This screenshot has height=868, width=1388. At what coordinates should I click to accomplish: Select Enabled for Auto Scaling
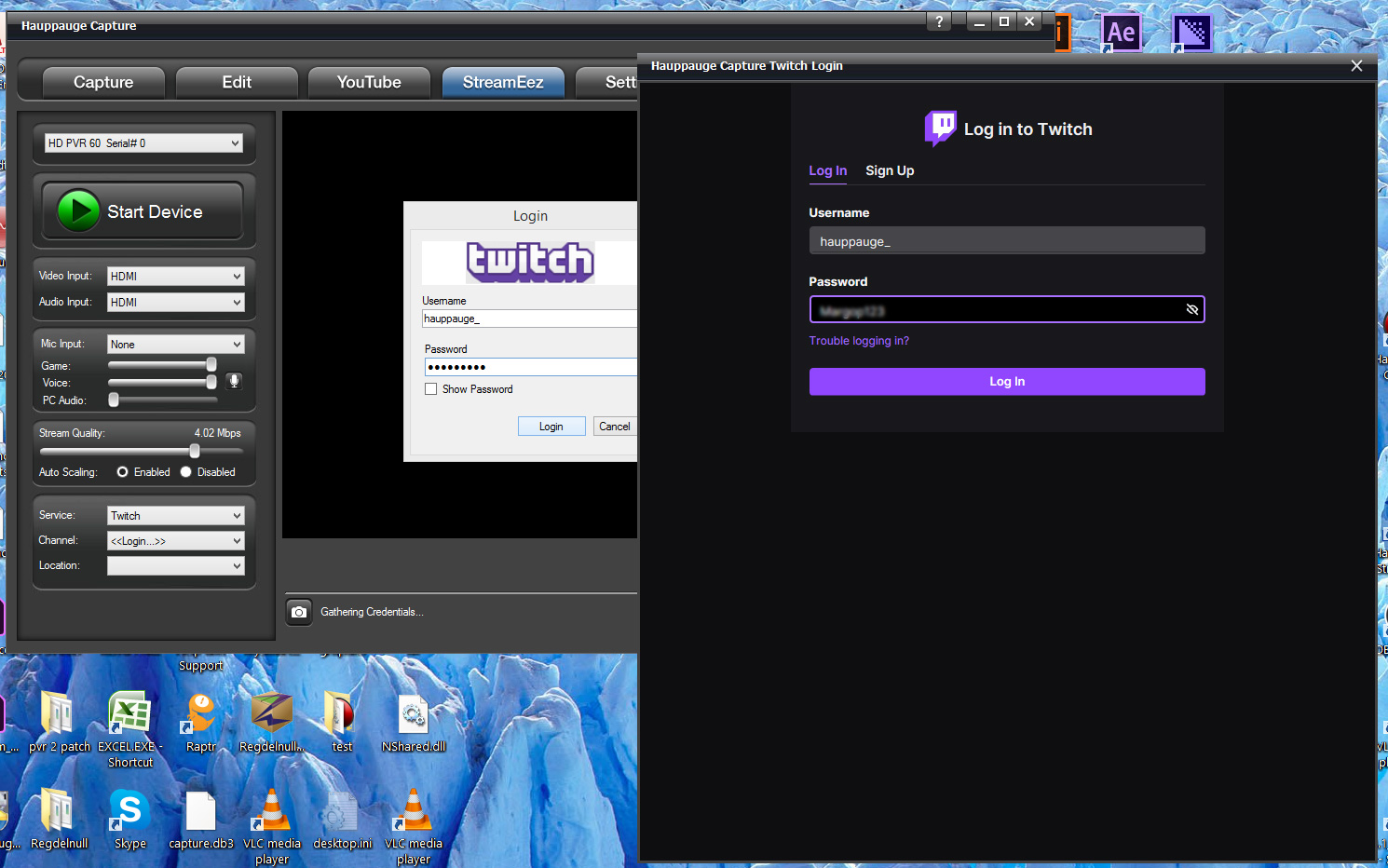coord(123,472)
